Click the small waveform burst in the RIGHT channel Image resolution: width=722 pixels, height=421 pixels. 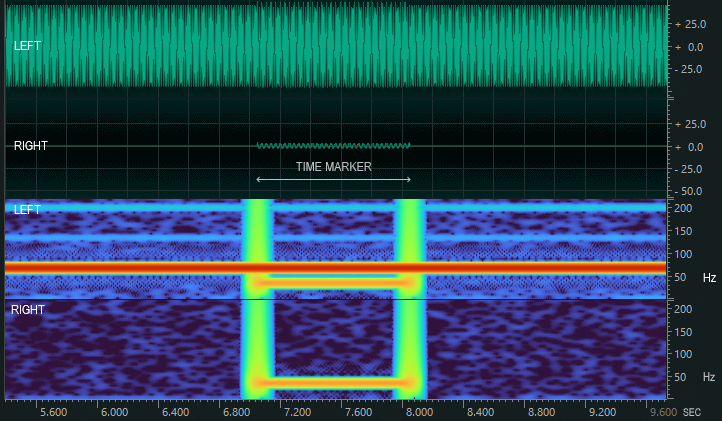[333, 146]
